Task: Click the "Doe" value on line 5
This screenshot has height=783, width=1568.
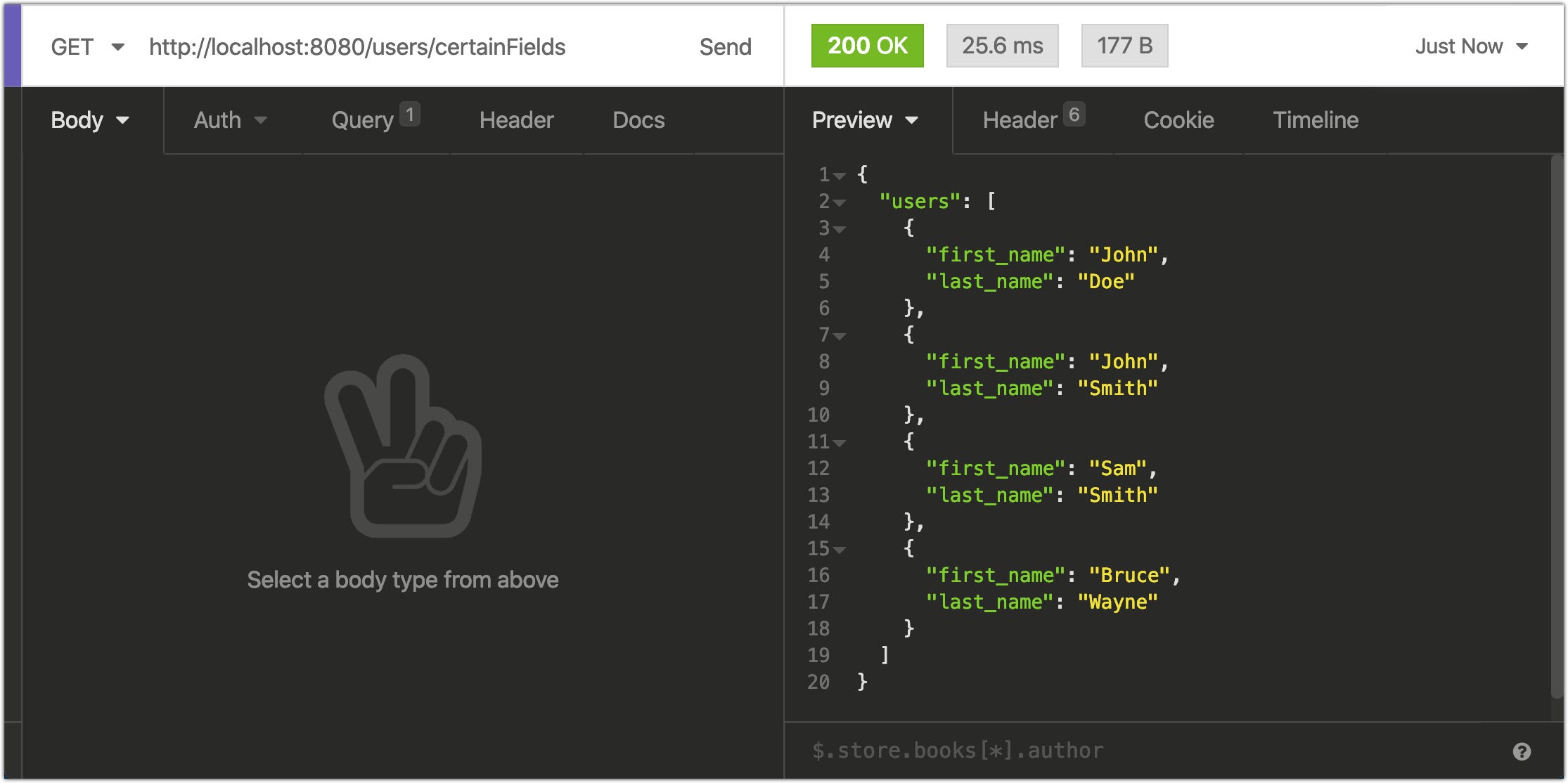Action: pyautogui.click(x=1106, y=281)
